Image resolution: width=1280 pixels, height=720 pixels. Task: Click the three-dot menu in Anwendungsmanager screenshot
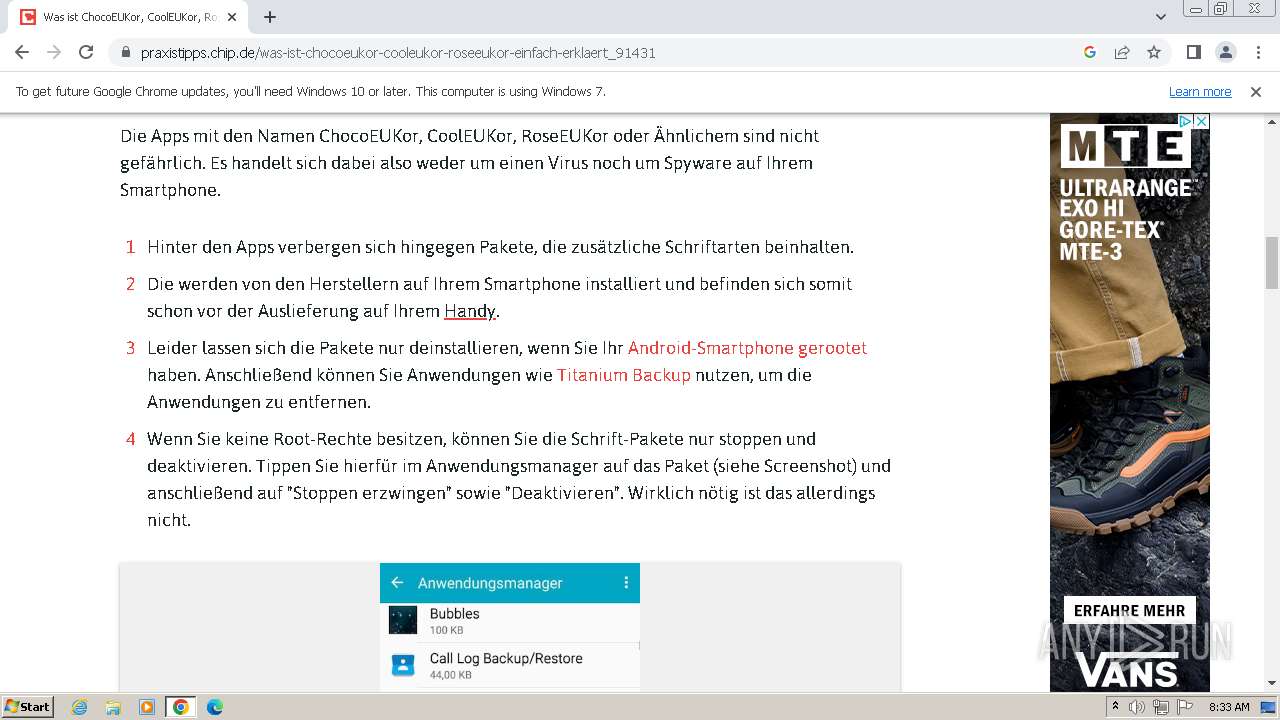[626, 583]
